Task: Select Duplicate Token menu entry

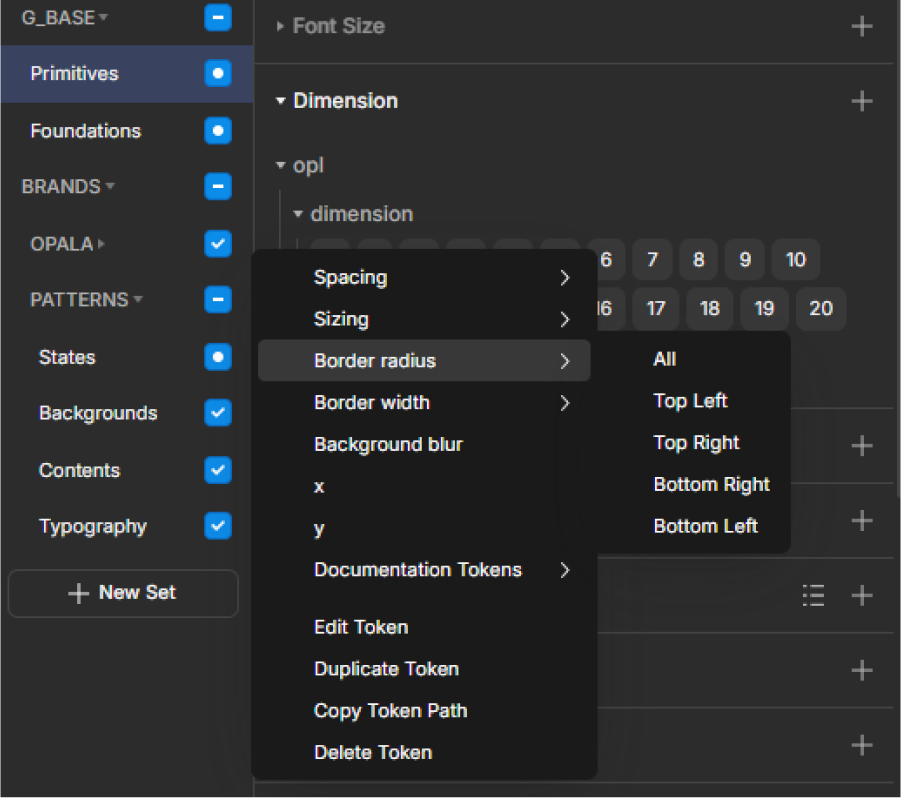Action: (x=386, y=669)
